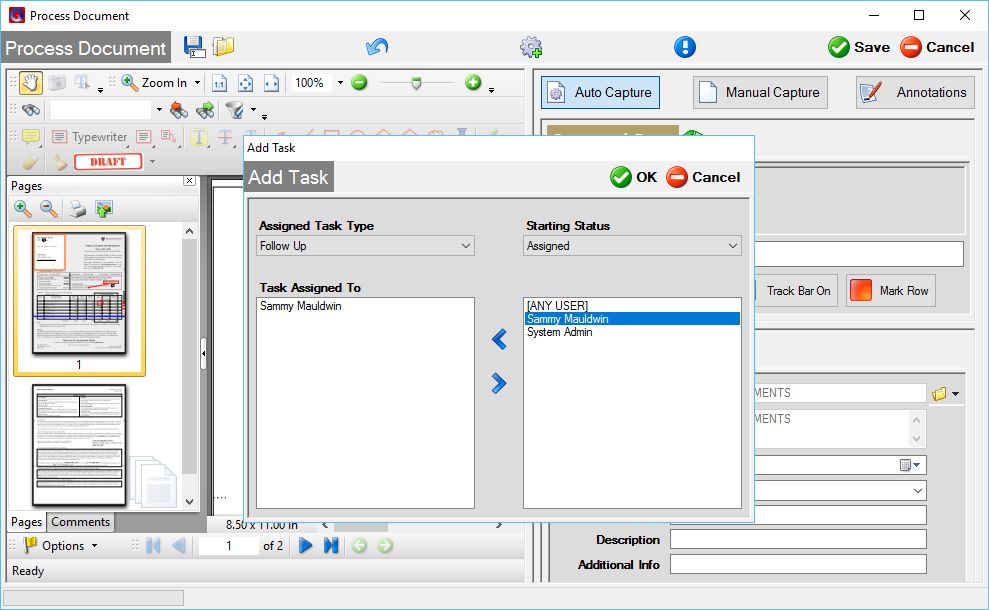Select the text selection tool
Screen dimensions: 989x610
coord(82,83)
